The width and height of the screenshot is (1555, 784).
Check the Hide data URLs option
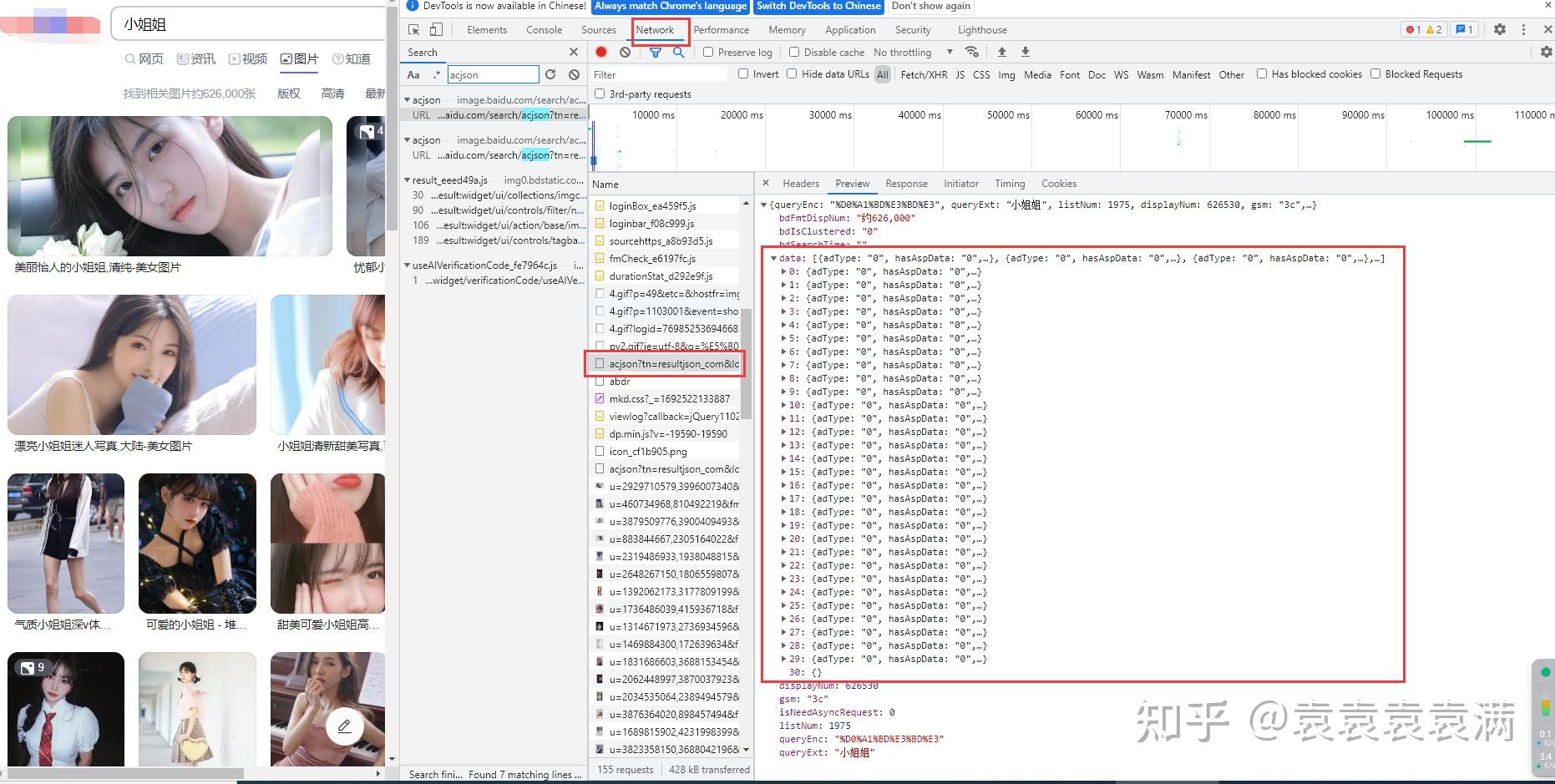click(x=792, y=74)
